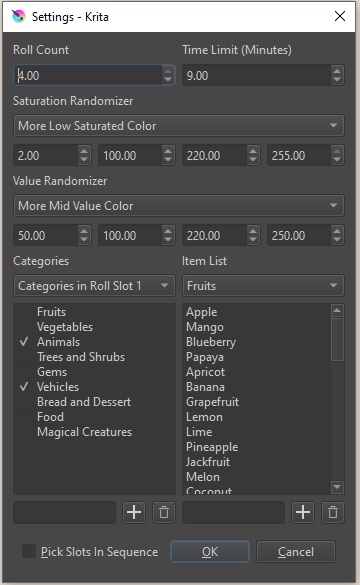
Task: Check the Fruits category
Action: [x=24, y=312]
